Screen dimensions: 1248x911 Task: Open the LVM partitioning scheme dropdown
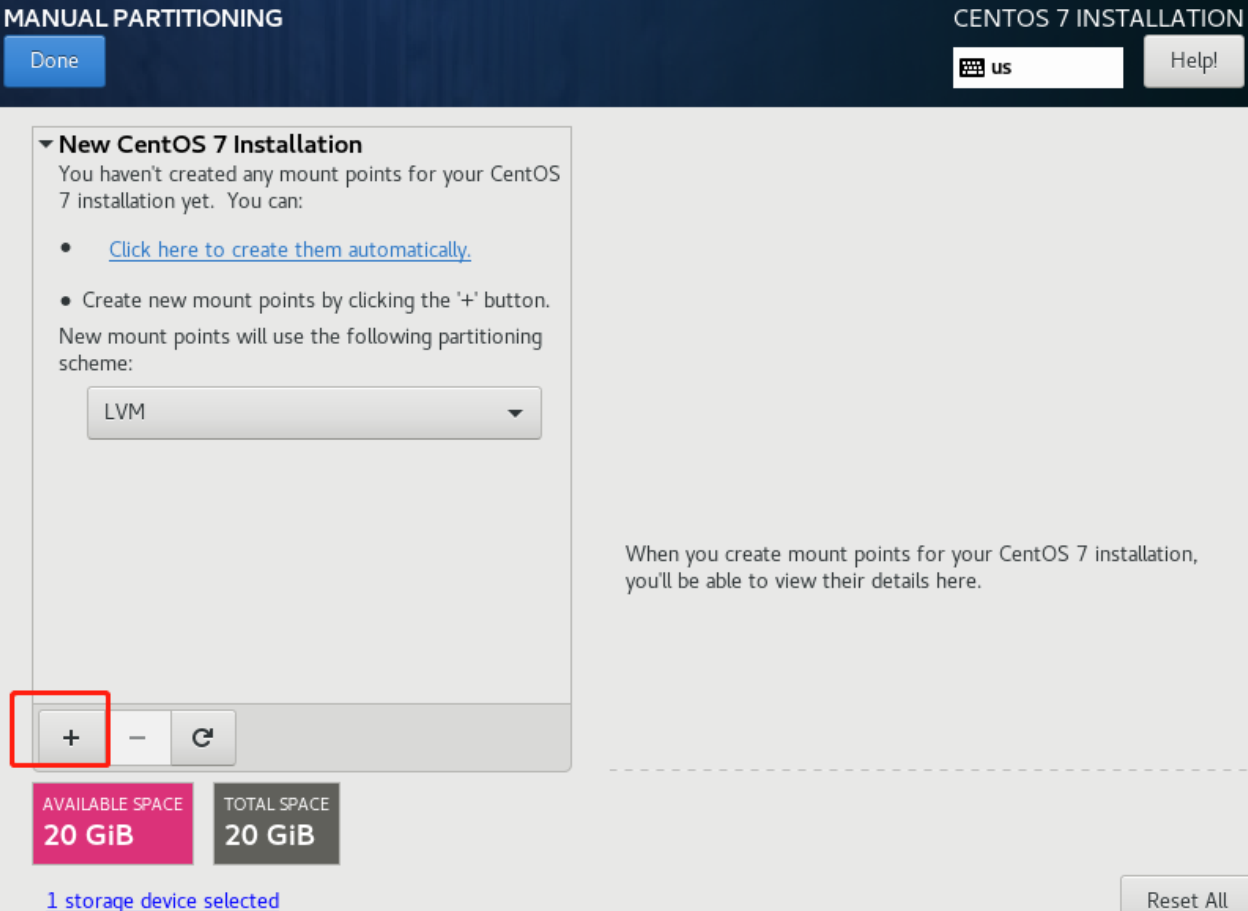click(x=314, y=412)
